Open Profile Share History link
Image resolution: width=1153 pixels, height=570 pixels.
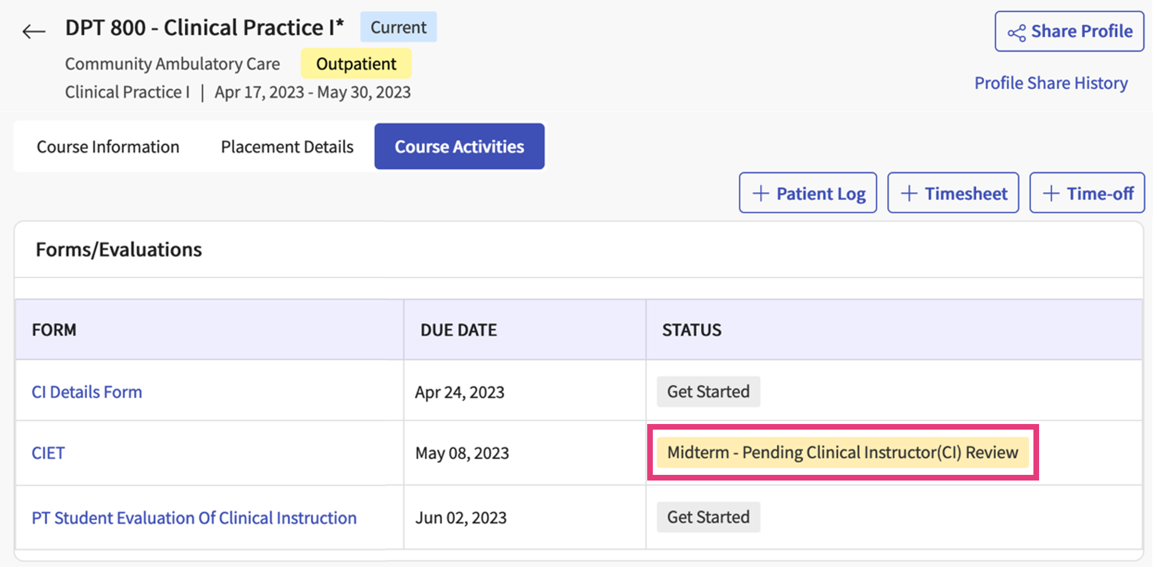click(1051, 83)
